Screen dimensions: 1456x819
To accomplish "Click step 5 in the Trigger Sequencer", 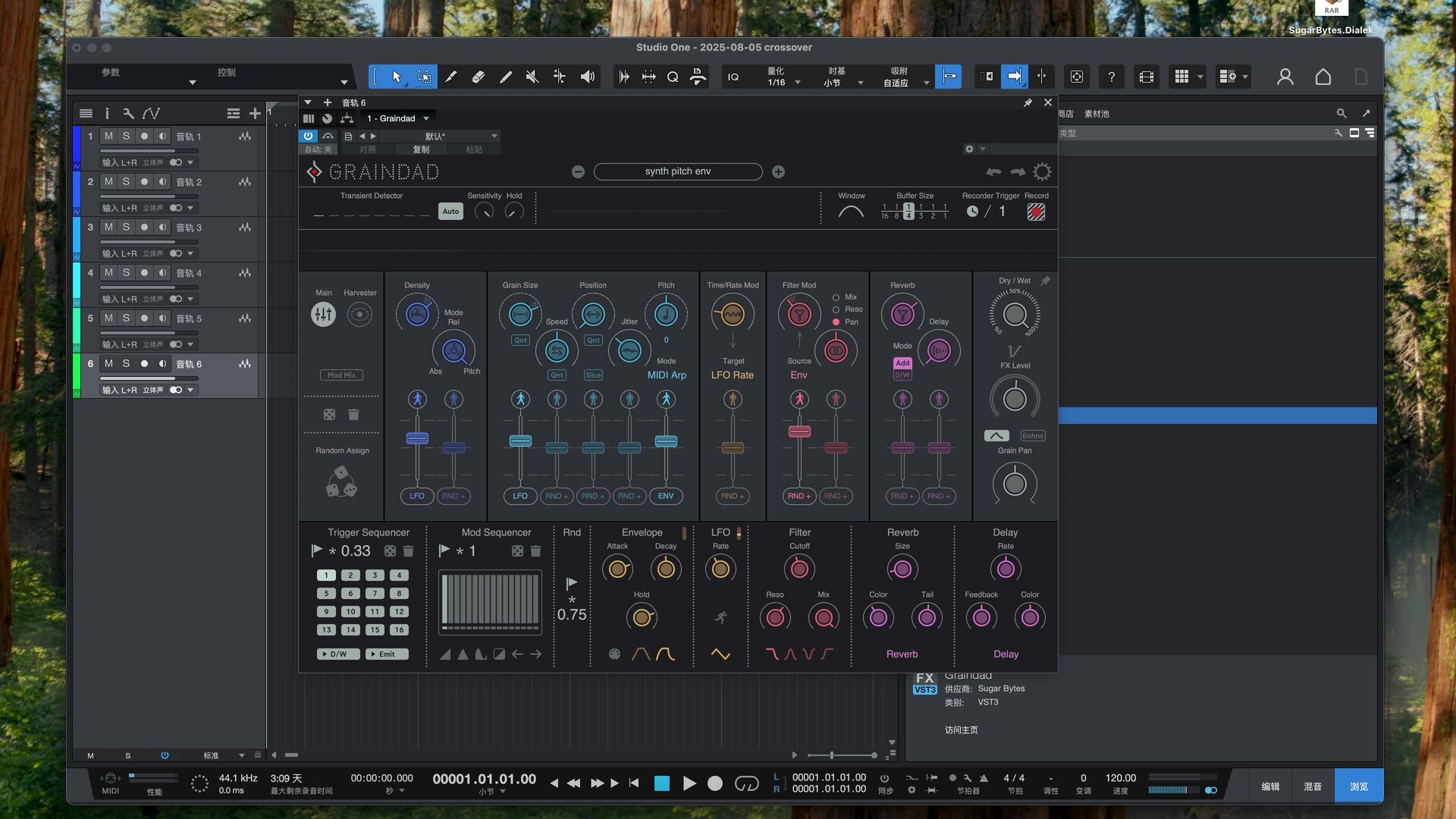I will [326, 593].
